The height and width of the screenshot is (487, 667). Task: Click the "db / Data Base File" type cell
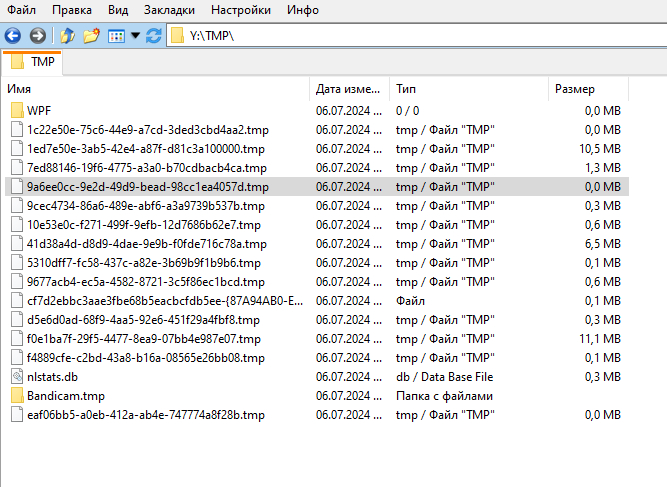pyautogui.click(x=445, y=377)
